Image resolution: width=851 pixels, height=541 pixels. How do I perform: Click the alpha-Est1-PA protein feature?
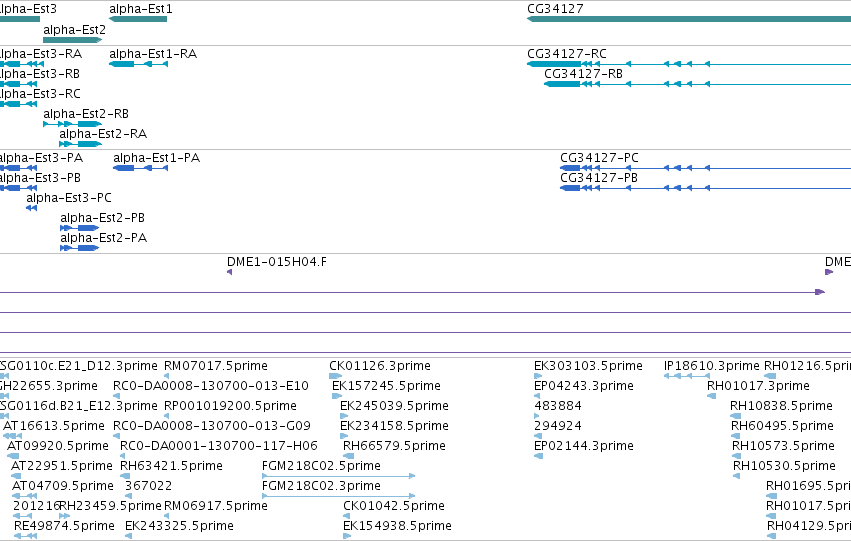point(141,168)
